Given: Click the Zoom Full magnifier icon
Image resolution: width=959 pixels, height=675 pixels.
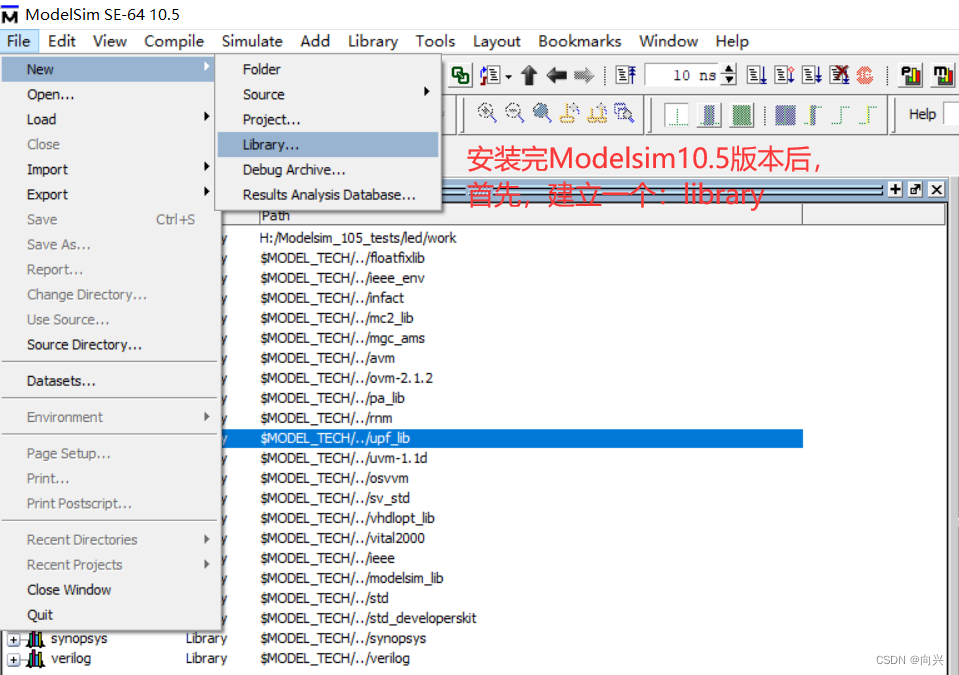Looking at the screenshot, I should pyautogui.click(x=540, y=113).
